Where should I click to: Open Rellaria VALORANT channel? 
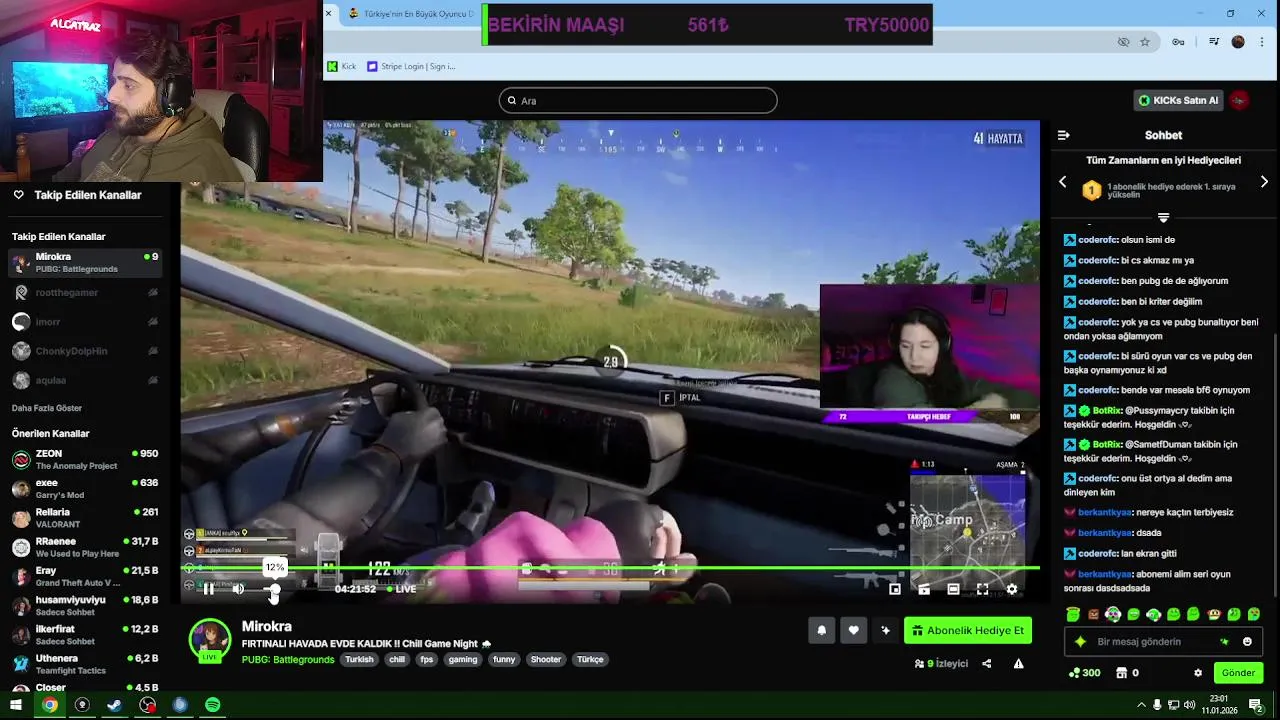coord(85,518)
